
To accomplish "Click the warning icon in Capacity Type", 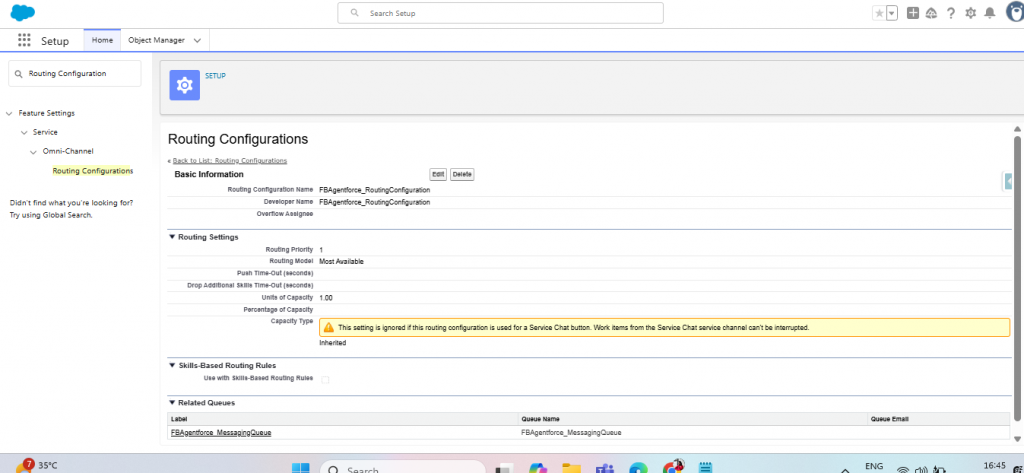I will coord(328,327).
